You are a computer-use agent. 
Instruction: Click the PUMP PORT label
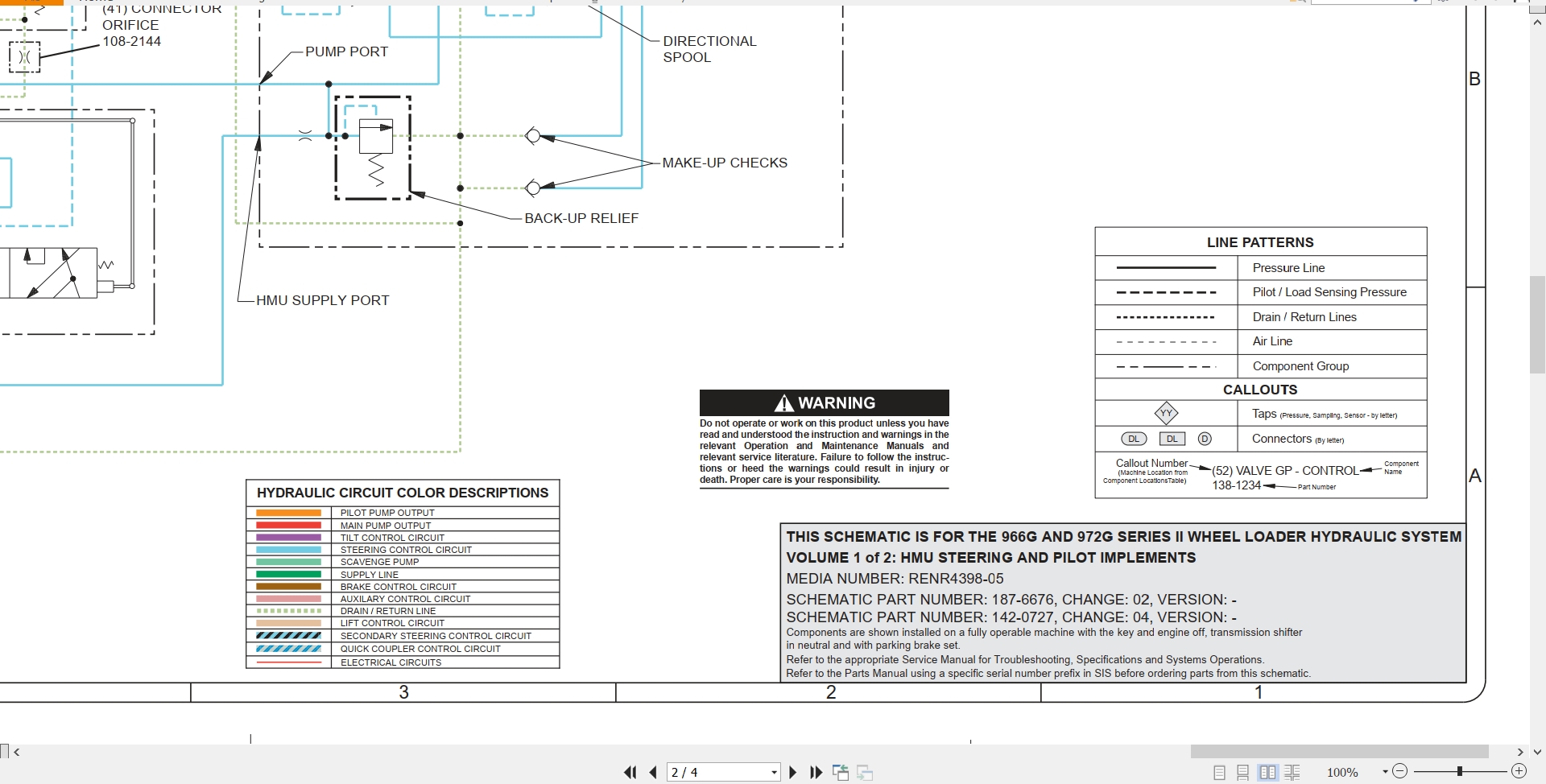click(346, 52)
